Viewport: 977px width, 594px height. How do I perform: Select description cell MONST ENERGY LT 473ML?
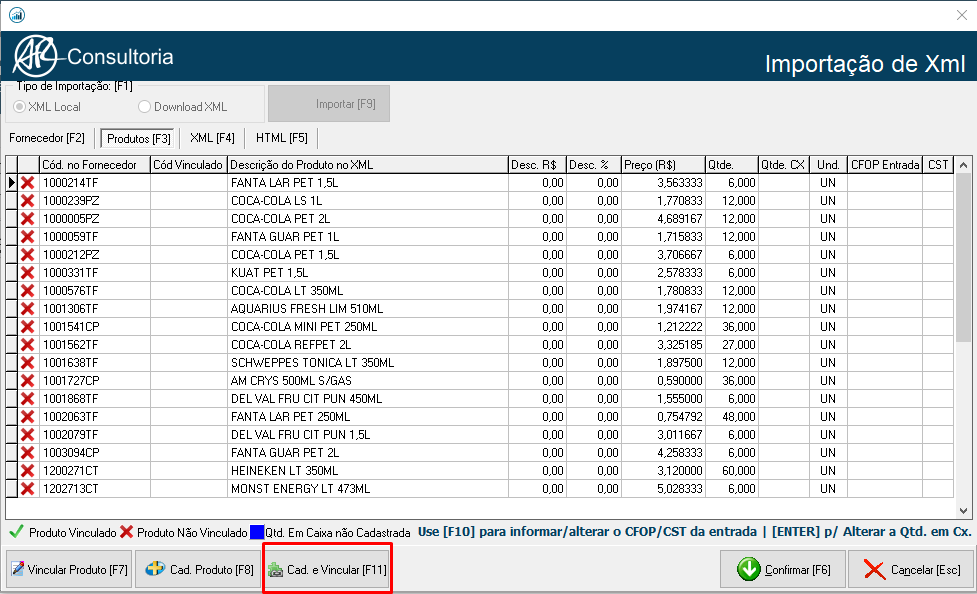[x=368, y=489]
